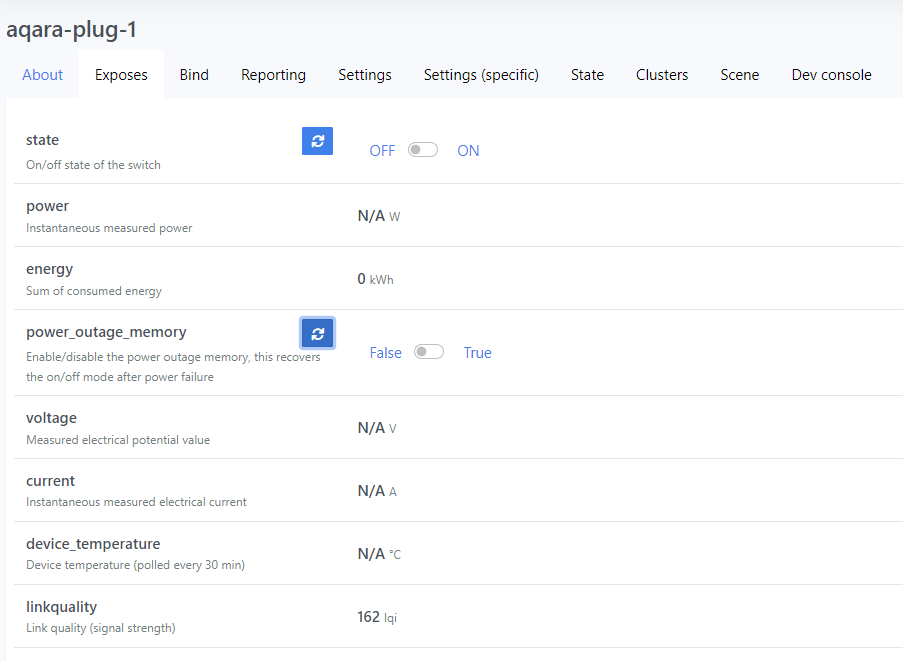The image size is (903, 661).
Task: Go to the Bind tab
Action: point(194,75)
